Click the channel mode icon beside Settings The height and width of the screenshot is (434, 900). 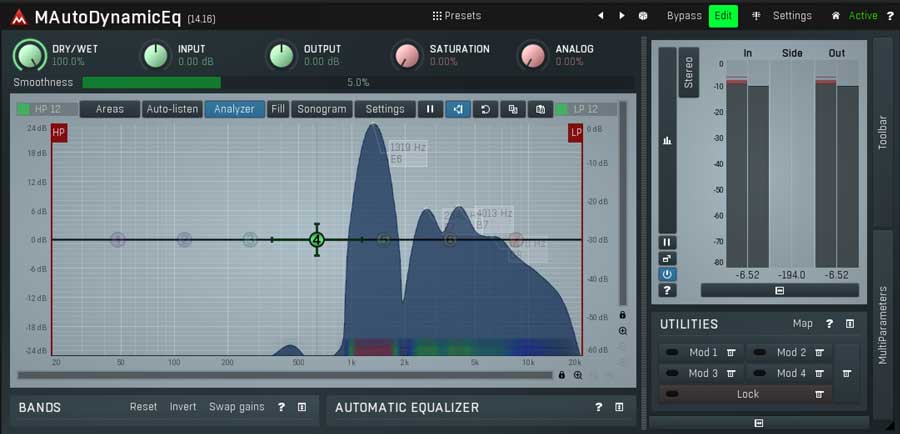(x=756, y=16)
